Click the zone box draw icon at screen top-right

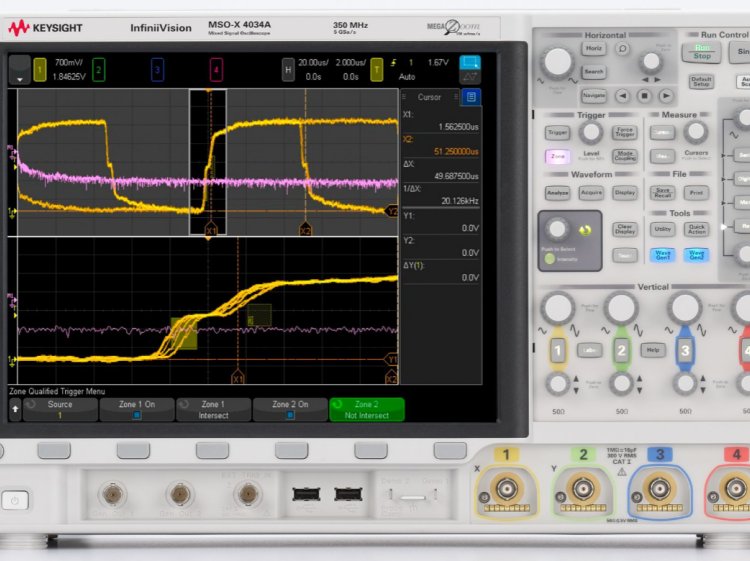(x=470, y=63)
